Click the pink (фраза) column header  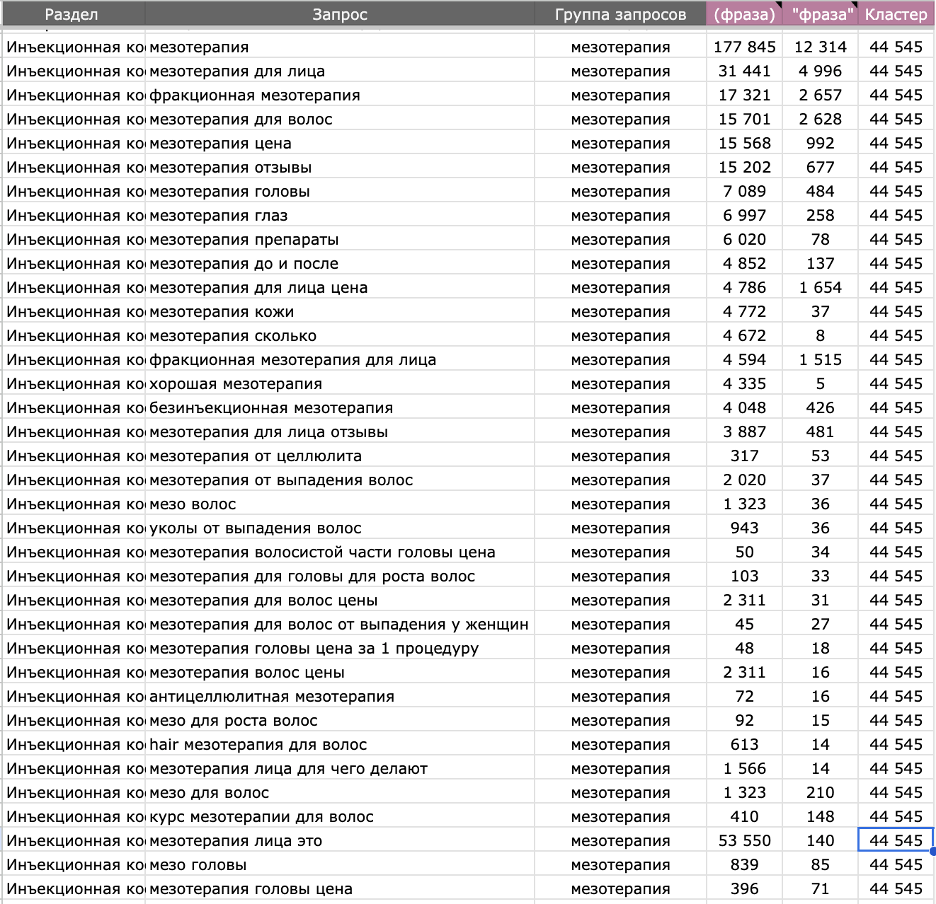tap(744, 14)
